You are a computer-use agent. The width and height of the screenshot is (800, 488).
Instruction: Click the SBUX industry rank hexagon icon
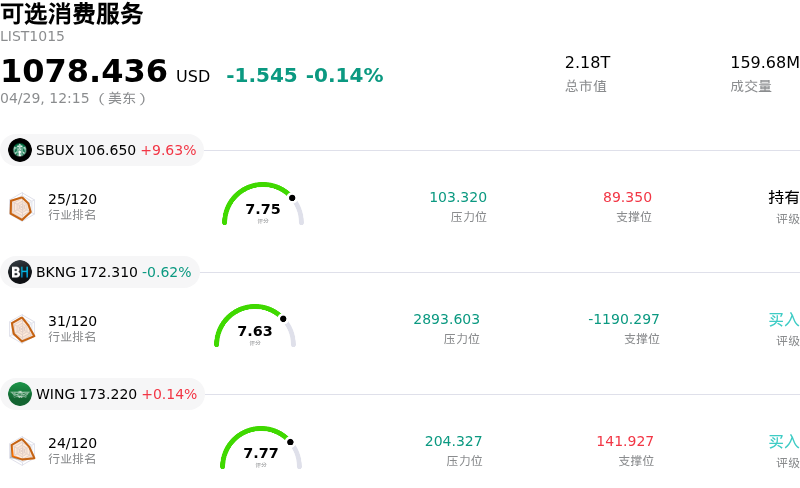click(x=21, y=207)
